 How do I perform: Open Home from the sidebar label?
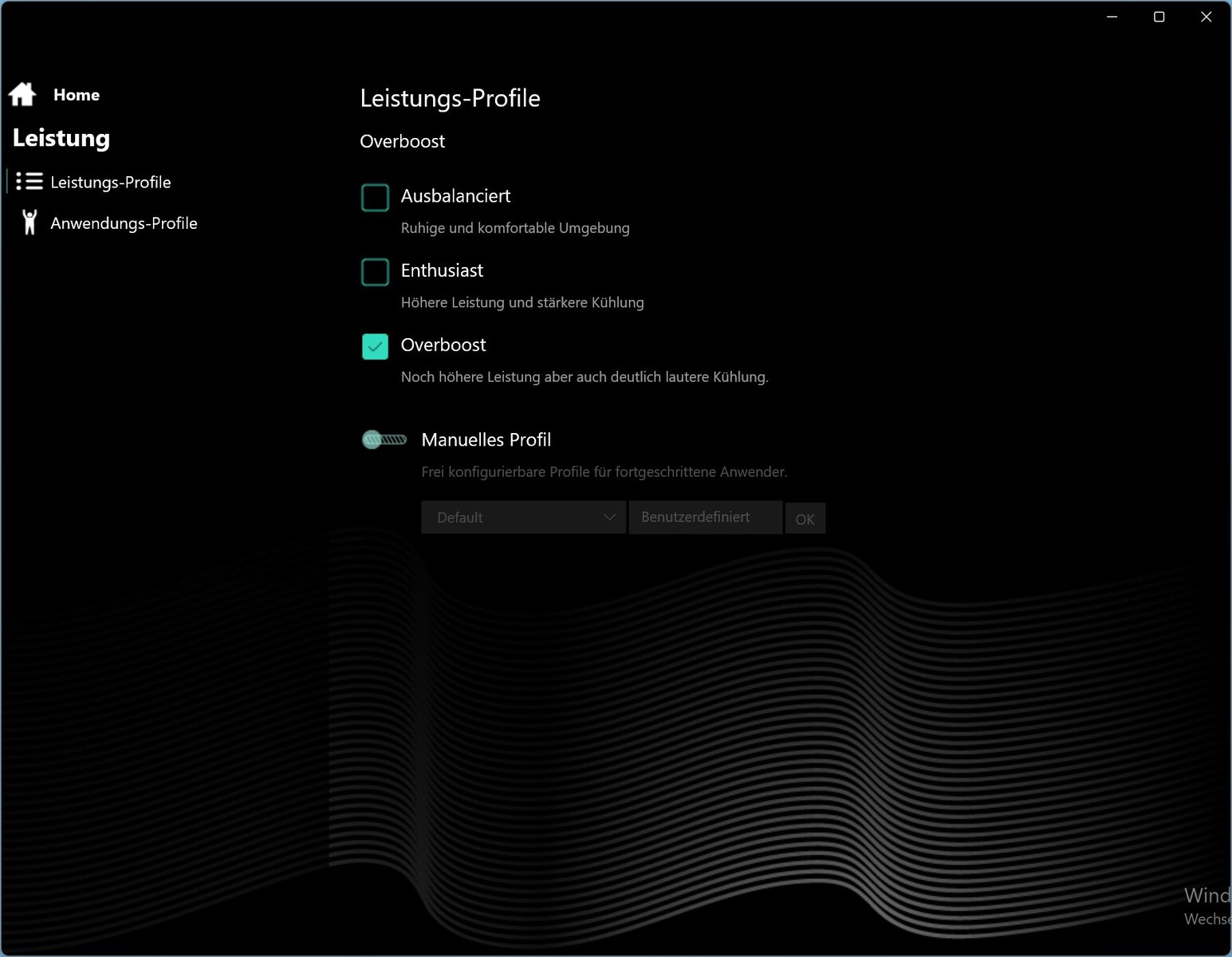(x=77, y=95)
